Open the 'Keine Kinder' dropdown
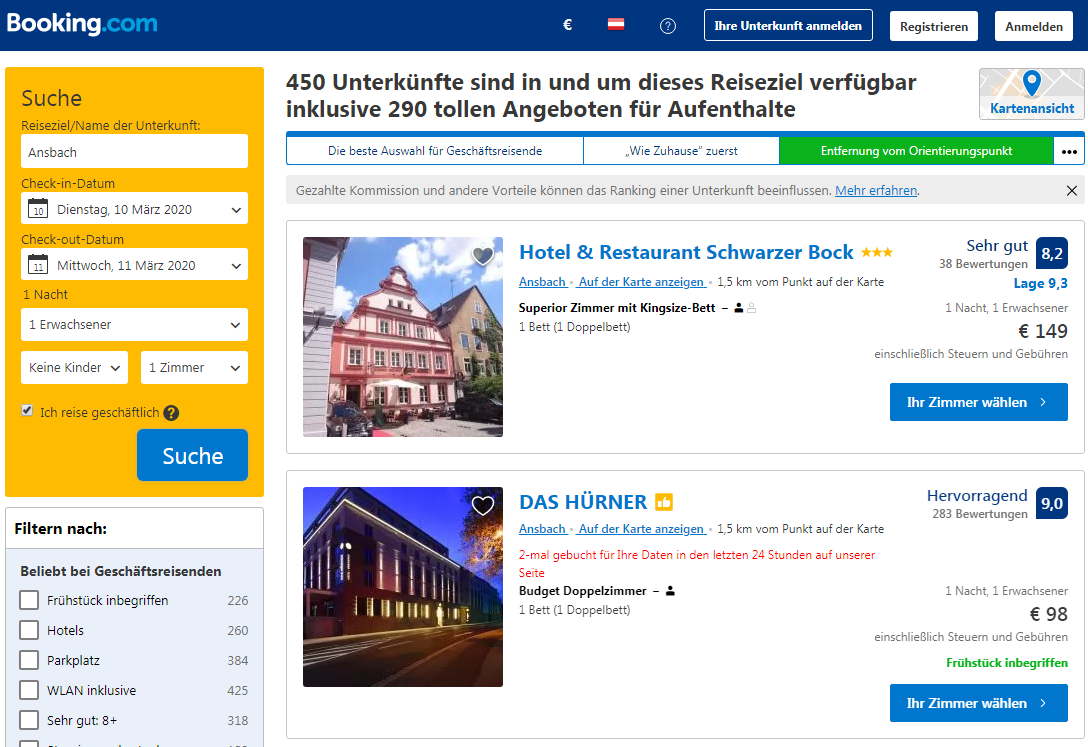1088x747 pixels. [x=75, y=368]
